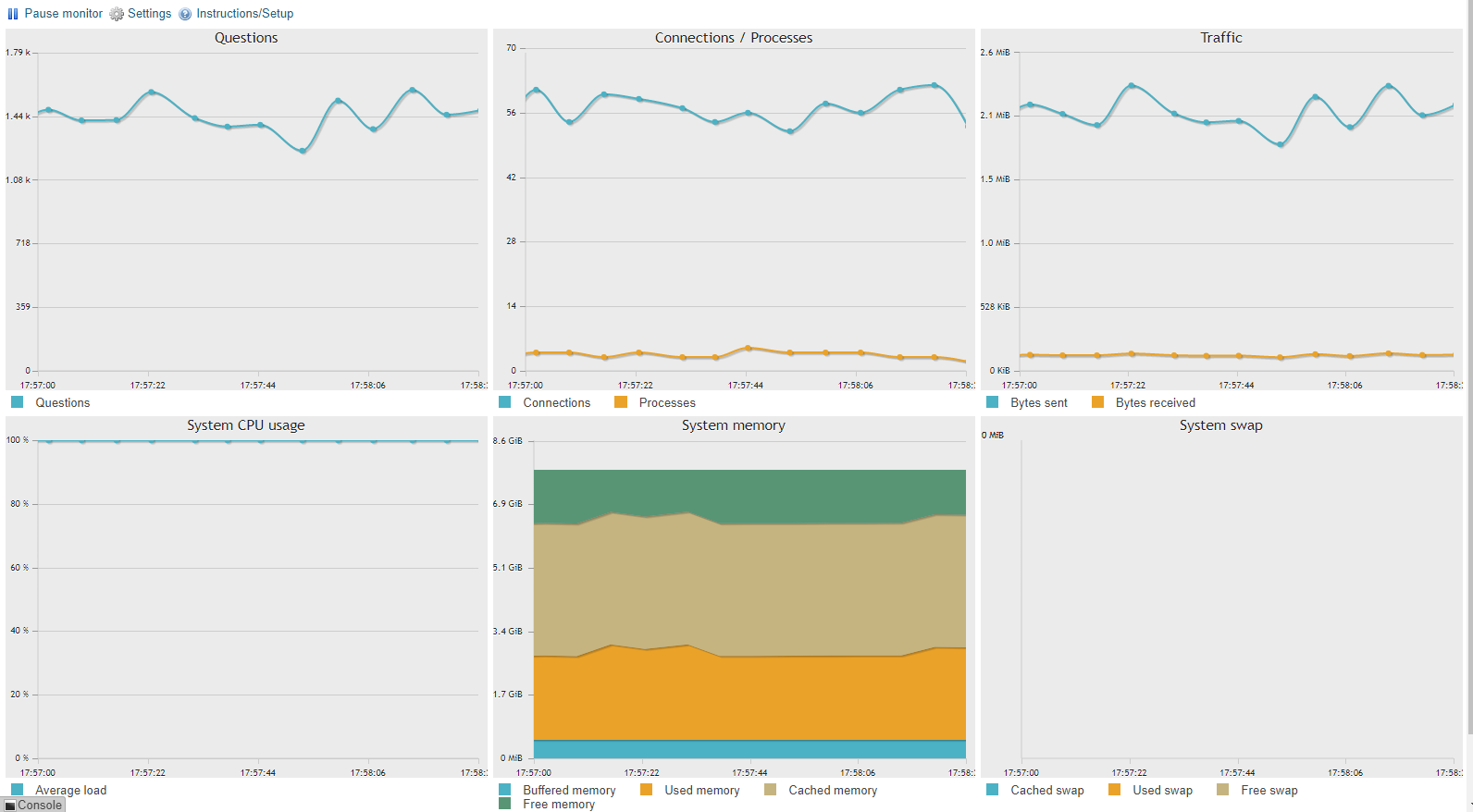Screen dimensions: 1473x812
Task: Click the Connections legend color swatch
Action: [x=504, y=402]
